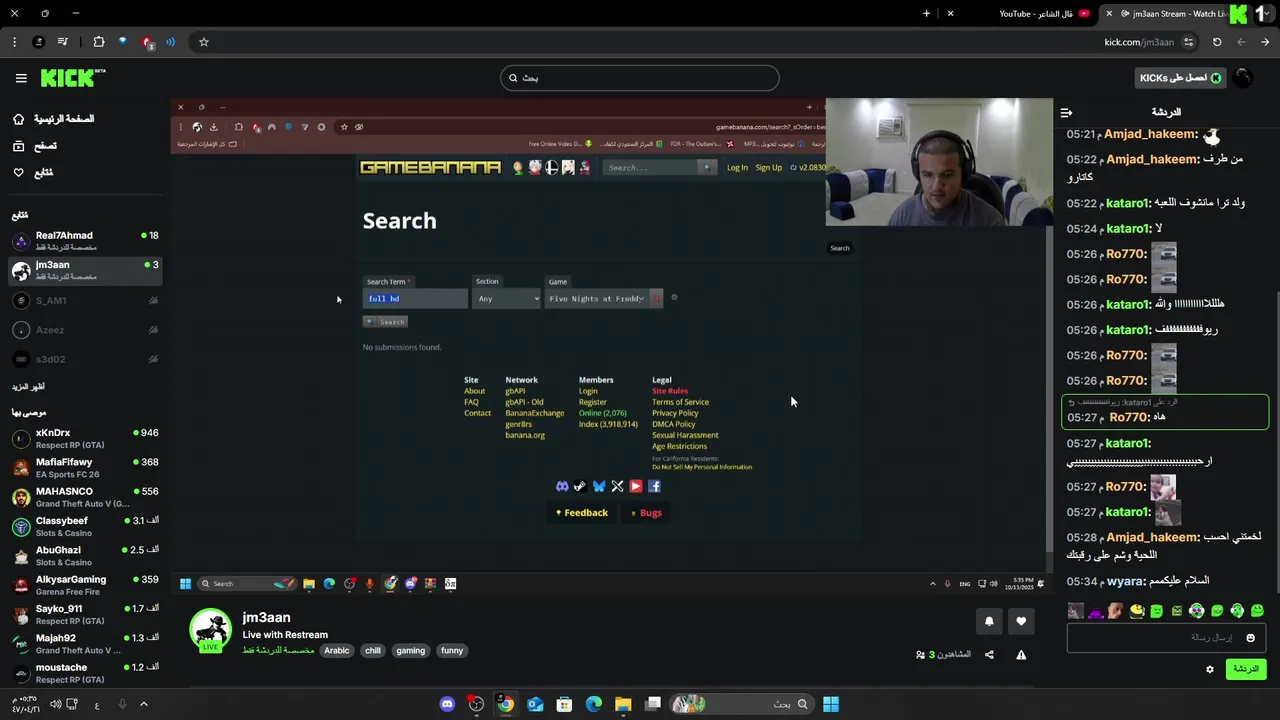1280x720 pixels.
Task: Click the Arabic tag
Action: pos(337,651)
